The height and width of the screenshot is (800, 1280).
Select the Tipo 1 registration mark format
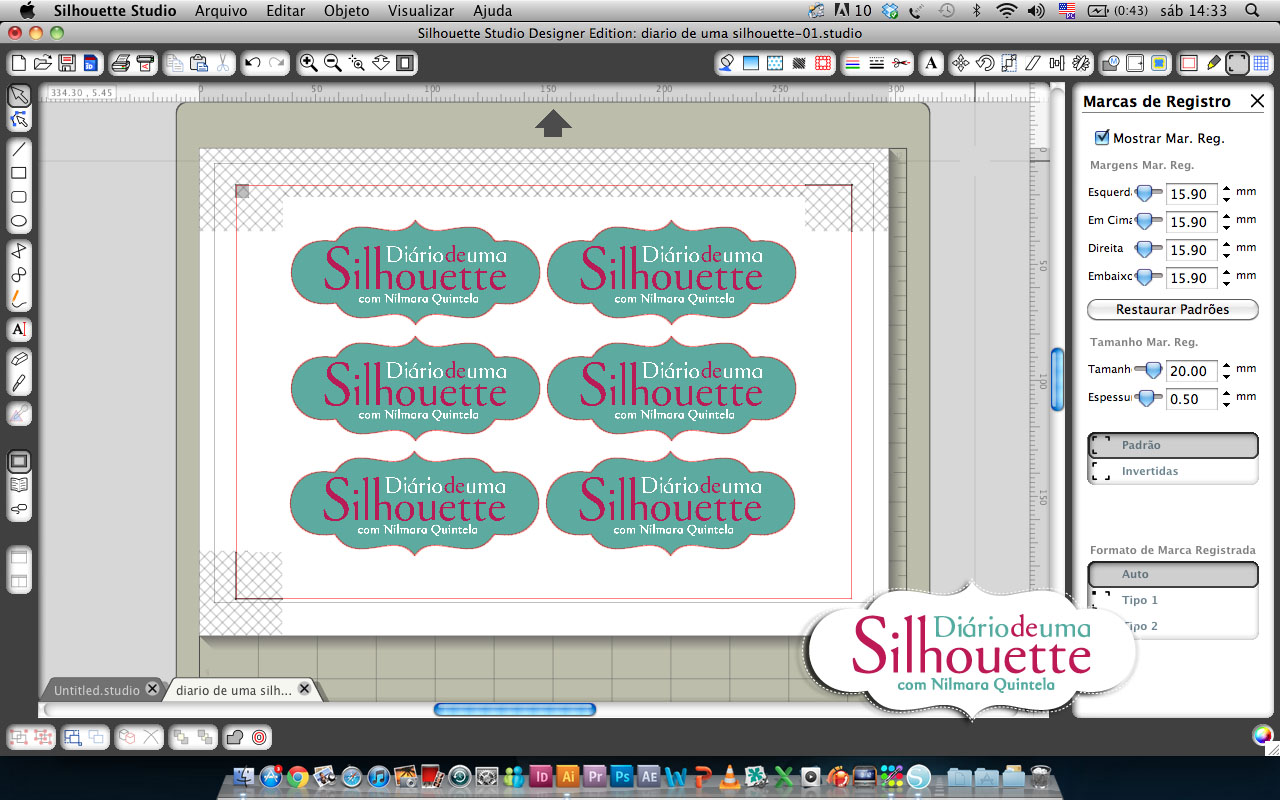click(1172, 600)
